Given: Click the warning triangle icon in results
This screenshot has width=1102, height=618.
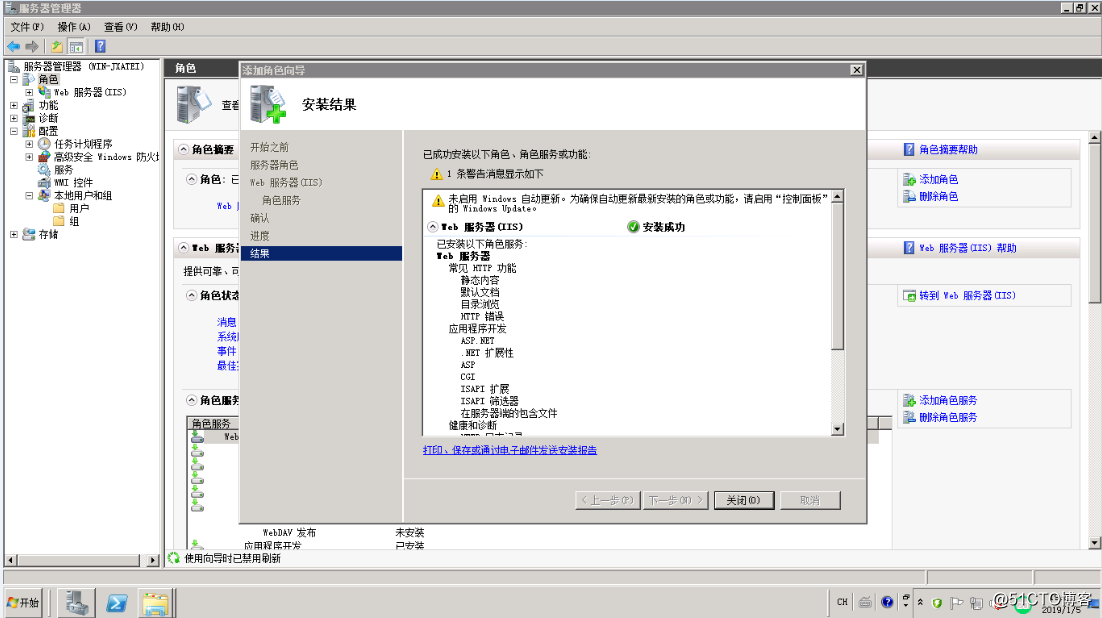Looking at the screenshot, I should [438, 201].
